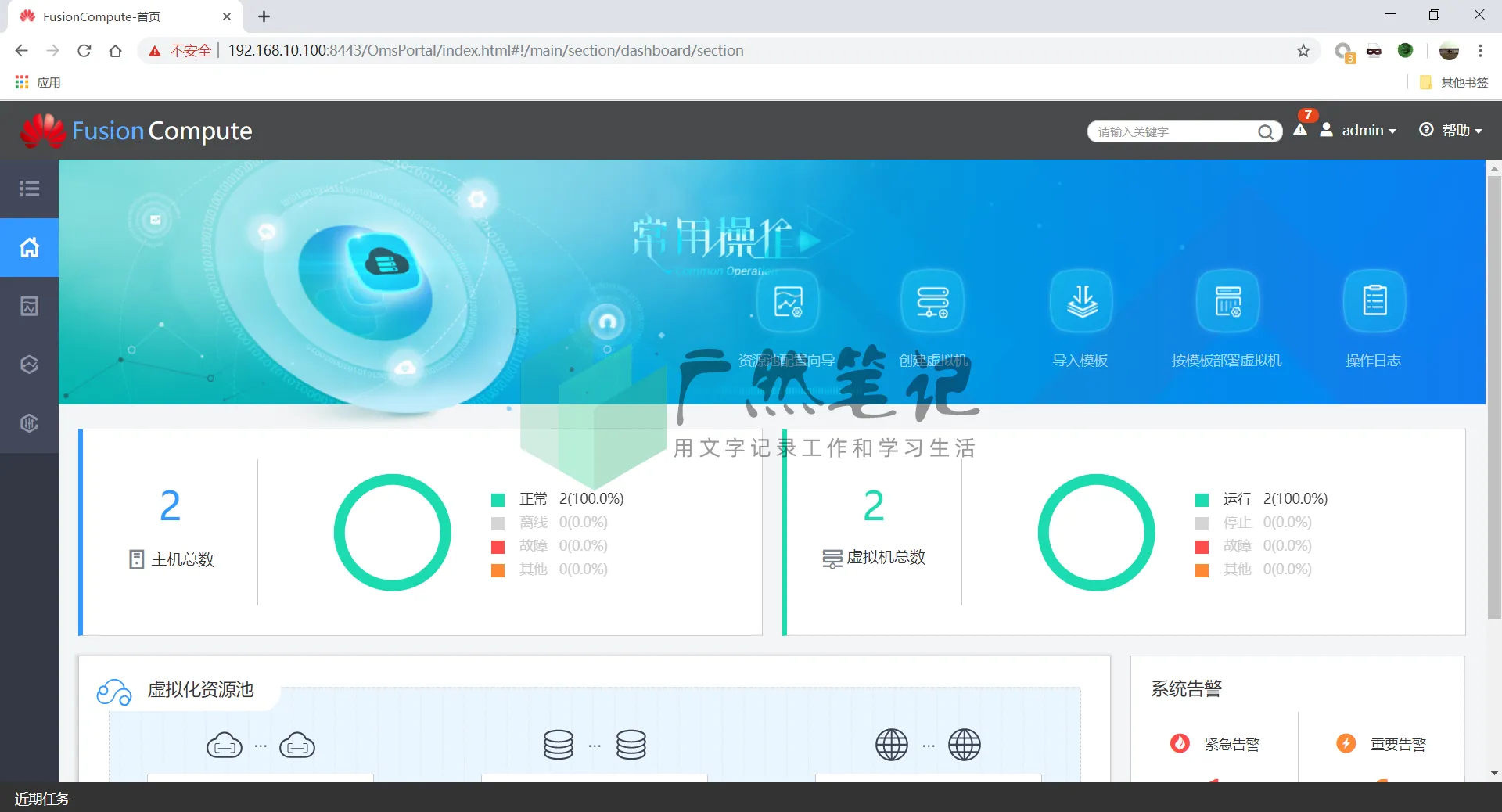Image resolution: width=1502 pixels, height=812 pixels.
Task: Click the orange VM 其他 legend swatch
Action: 1202,570
